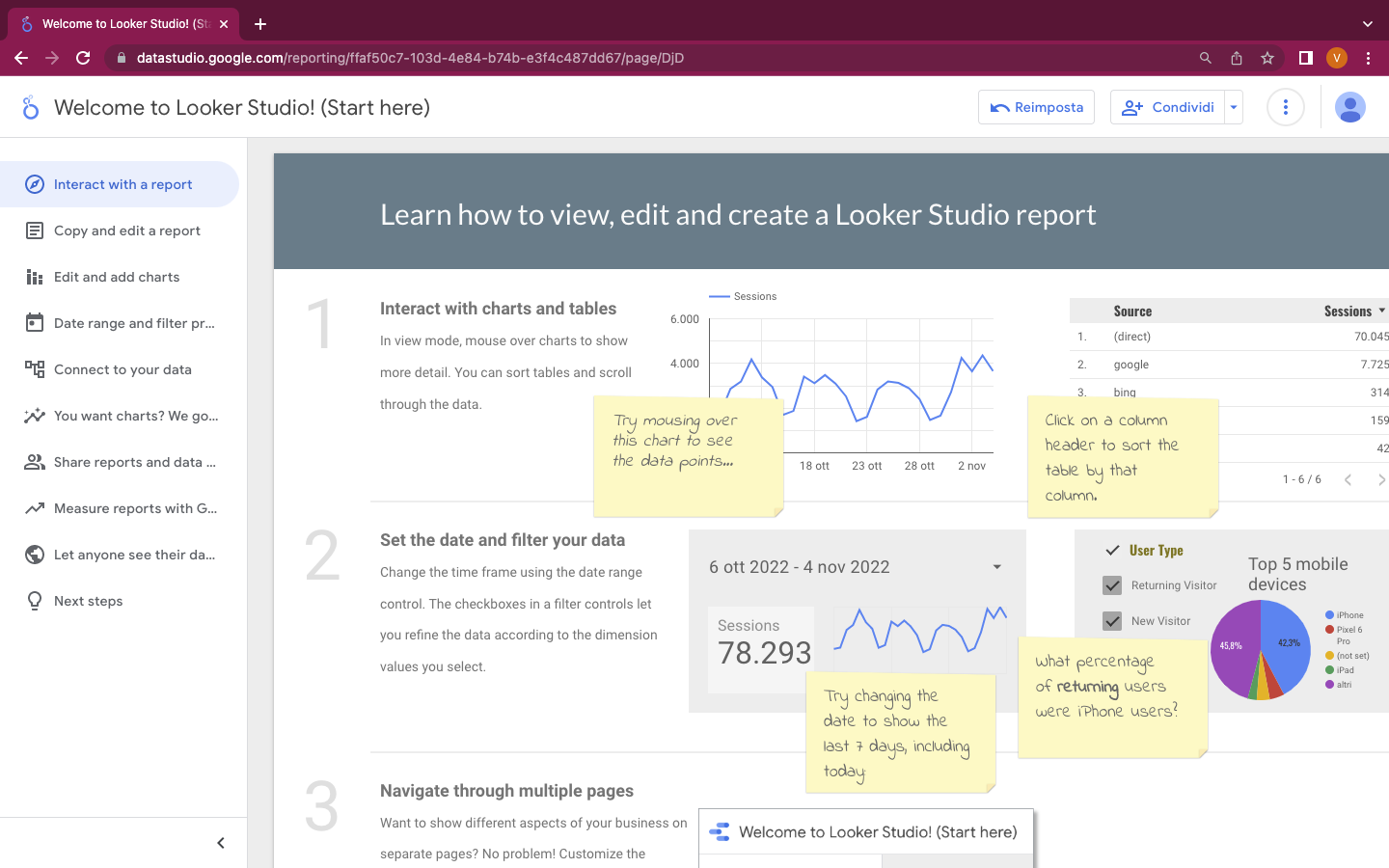Click the "Next steps" lightbulb icon

[33, 601]
